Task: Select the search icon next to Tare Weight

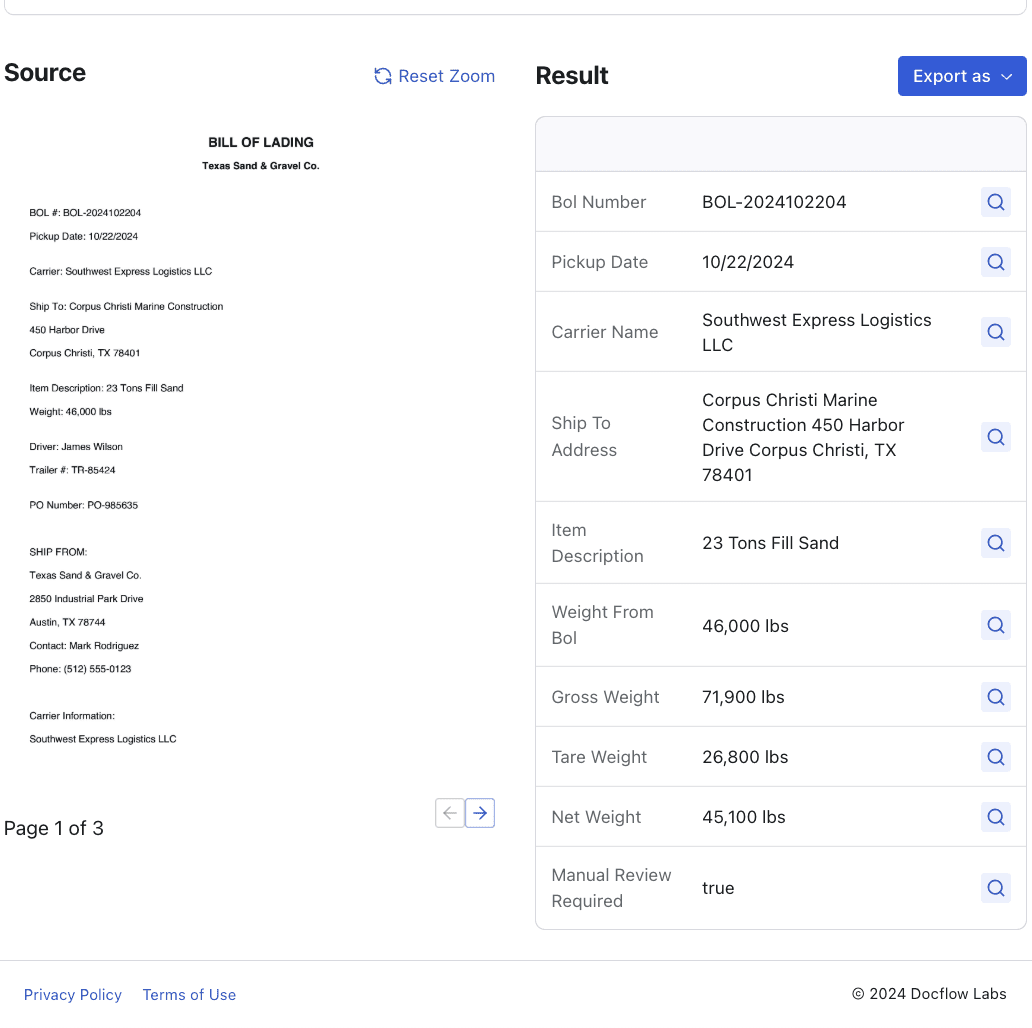Action: point(995,756)
